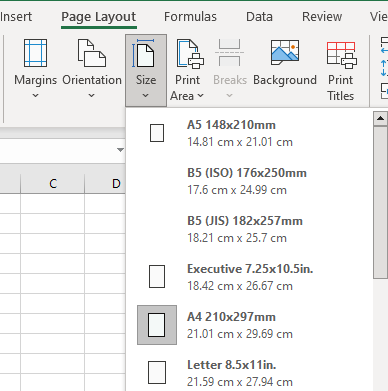Click the size list scroll-up arrow
388x391 pixels.
(381, 118)
